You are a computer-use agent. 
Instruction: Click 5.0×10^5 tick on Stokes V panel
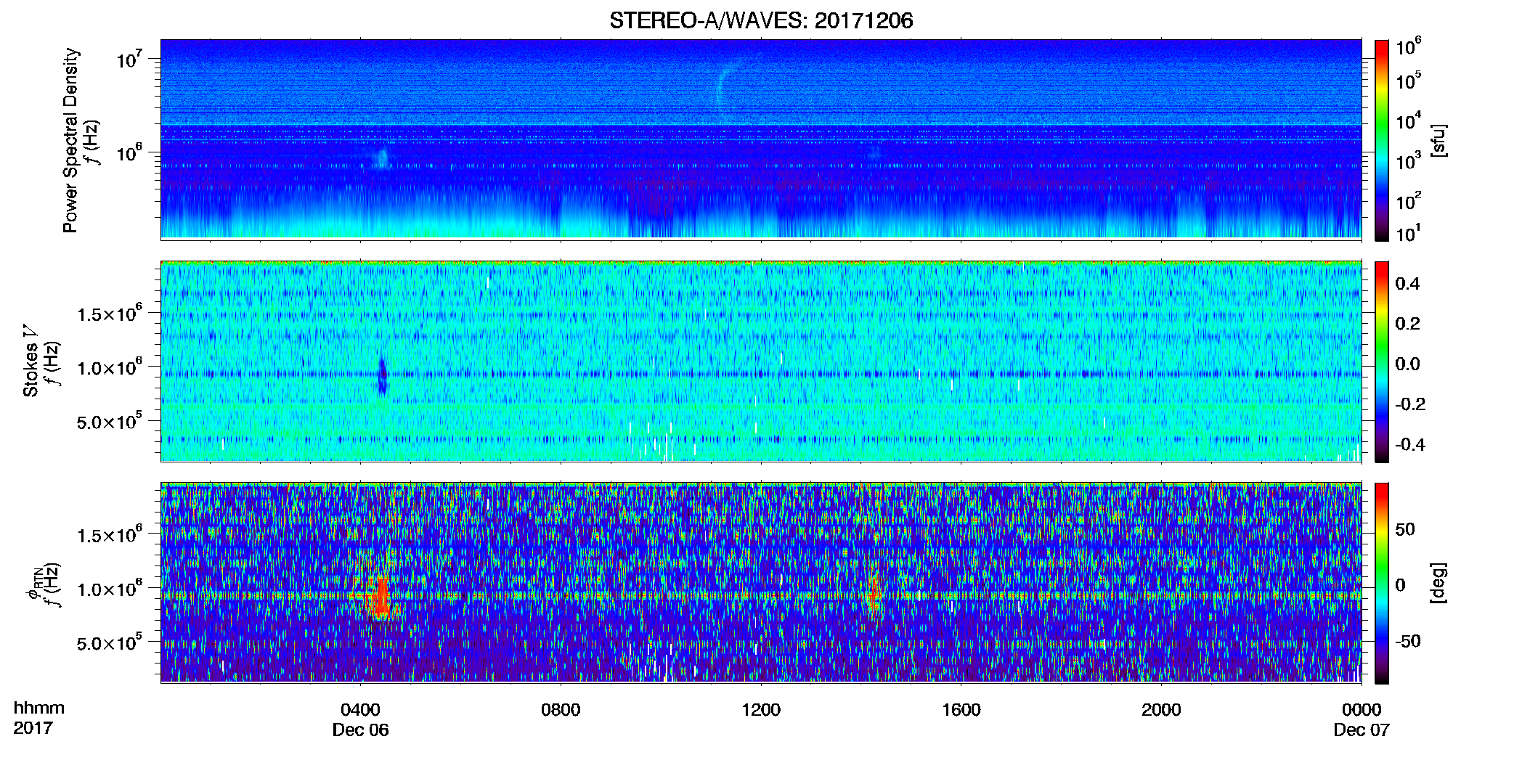[110, 421]
